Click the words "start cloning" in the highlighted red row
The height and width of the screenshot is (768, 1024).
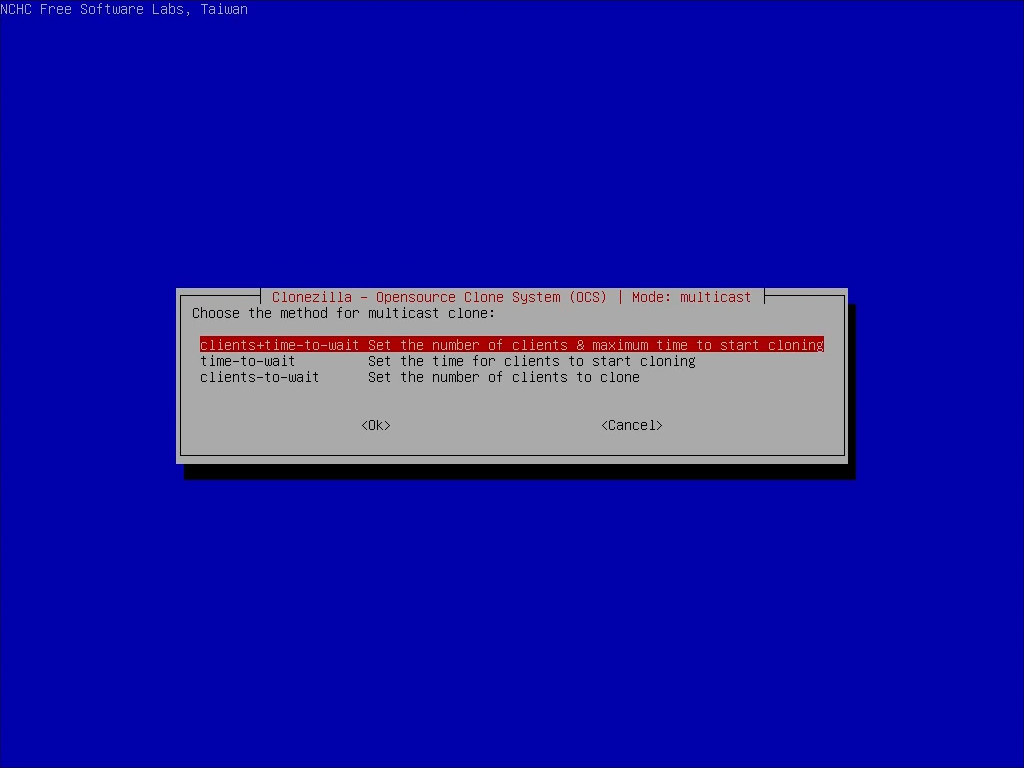771,345
